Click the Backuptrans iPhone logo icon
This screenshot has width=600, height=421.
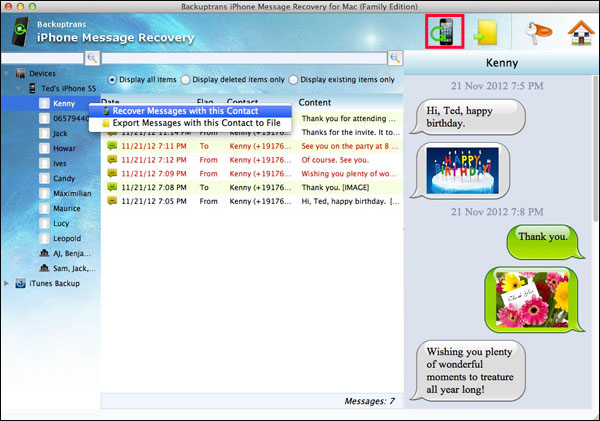coord(21,32)
